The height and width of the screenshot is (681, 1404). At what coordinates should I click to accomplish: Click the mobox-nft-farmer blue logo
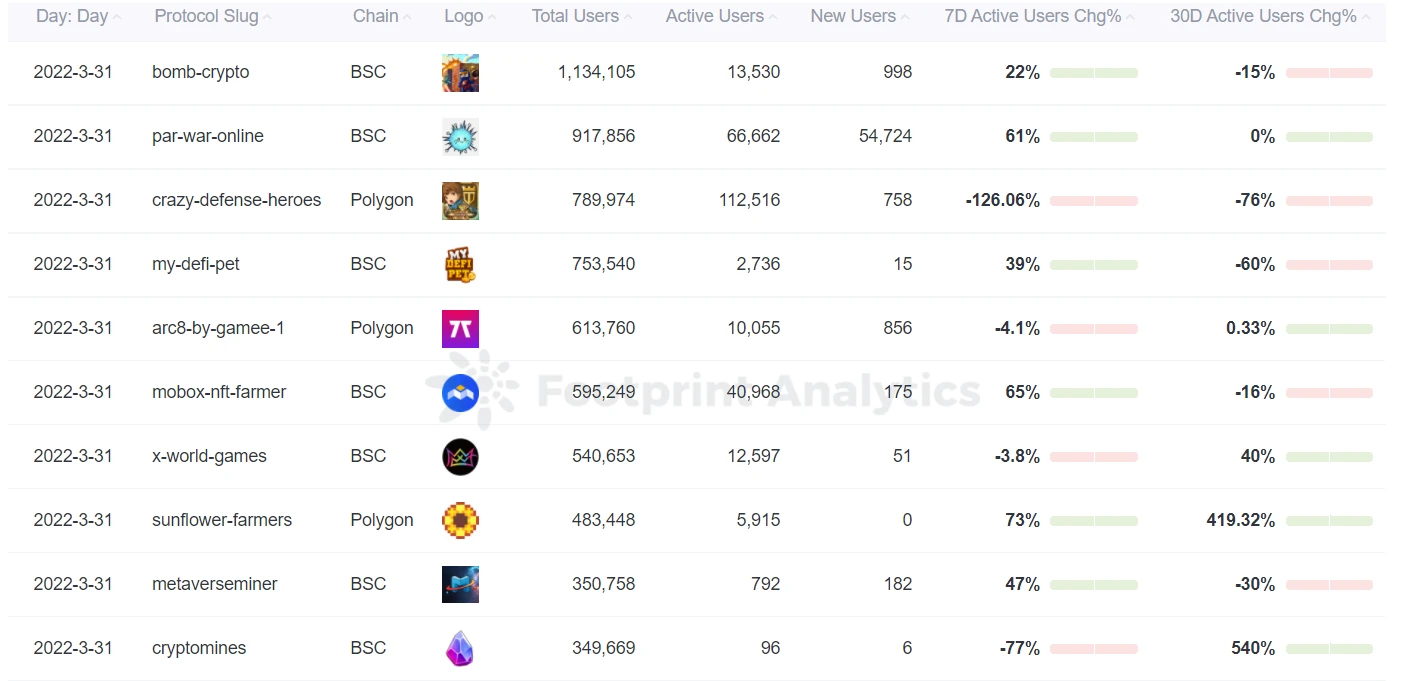pos(460,393)
